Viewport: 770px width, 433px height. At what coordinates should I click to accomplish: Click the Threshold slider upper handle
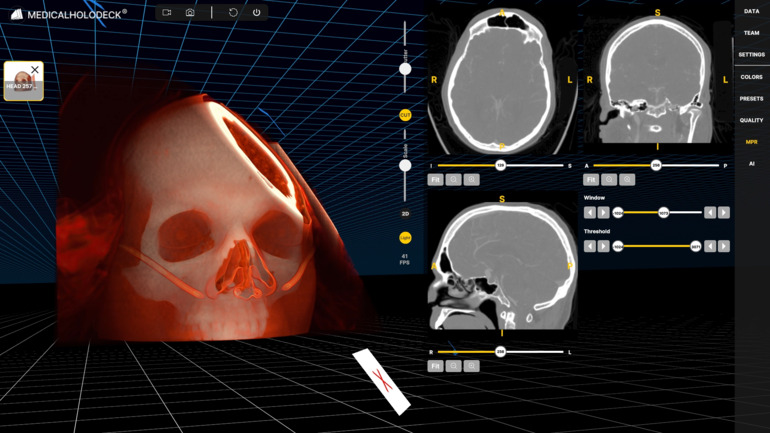[696, 246]
